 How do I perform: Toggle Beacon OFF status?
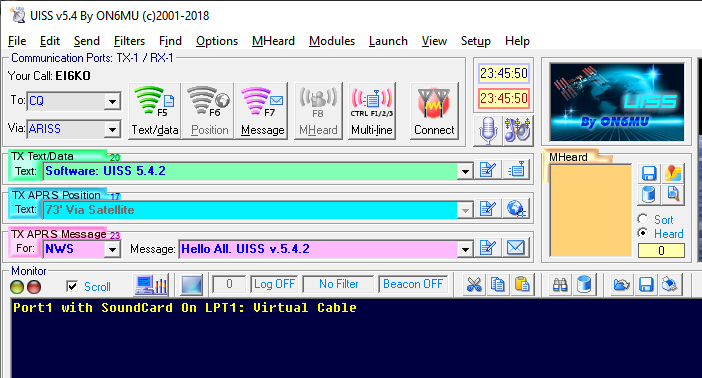click(x=413, y=284)
